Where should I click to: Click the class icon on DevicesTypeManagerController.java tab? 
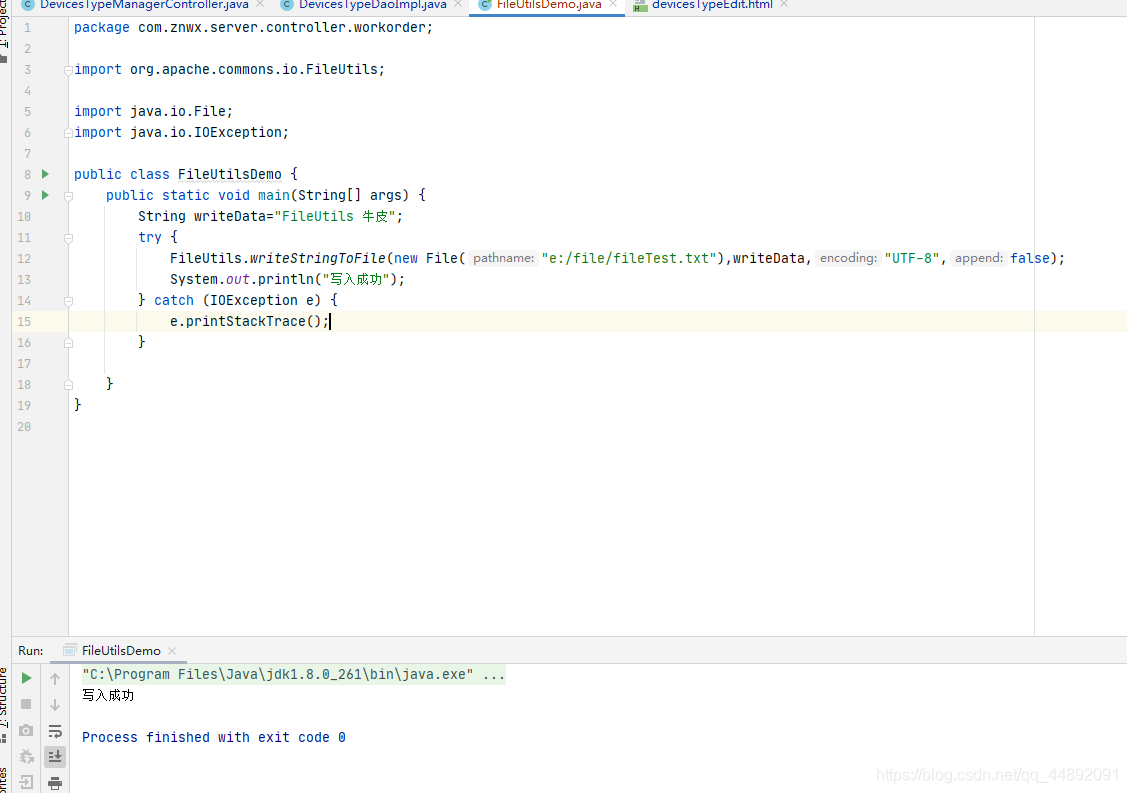(x=28, y=4)
